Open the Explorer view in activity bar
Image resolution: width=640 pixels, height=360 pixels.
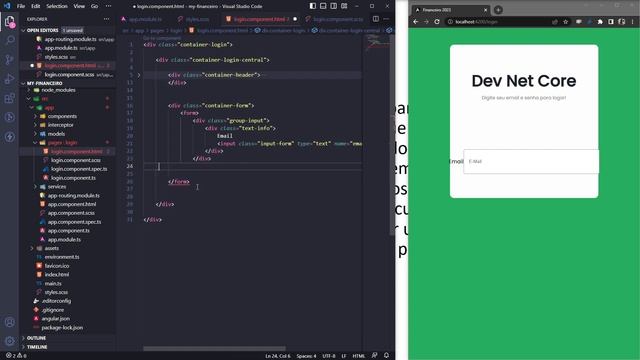point(9,21)
